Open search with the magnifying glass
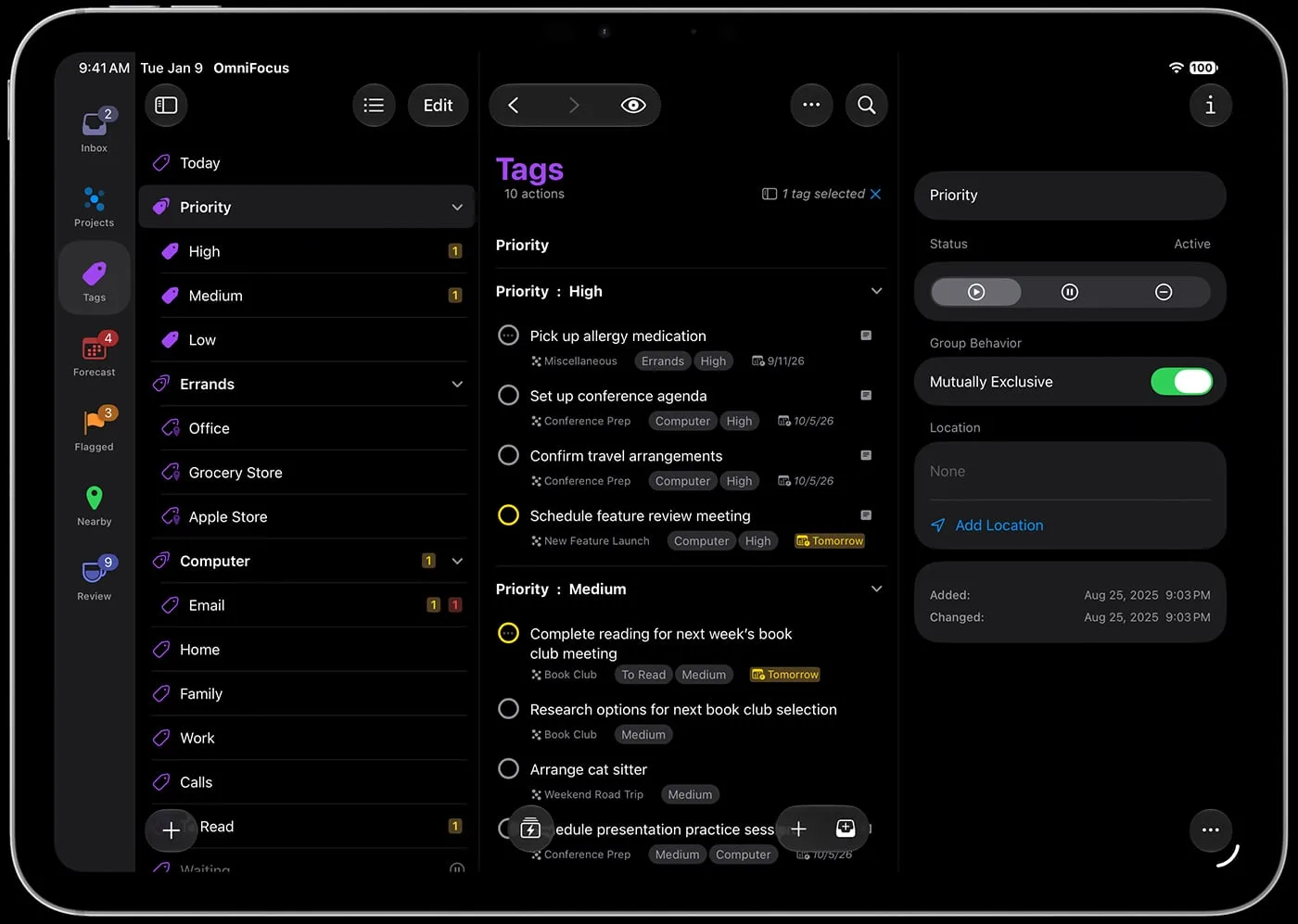The image size is (1298, 924). pyautogui.click(x=867, y=106)
